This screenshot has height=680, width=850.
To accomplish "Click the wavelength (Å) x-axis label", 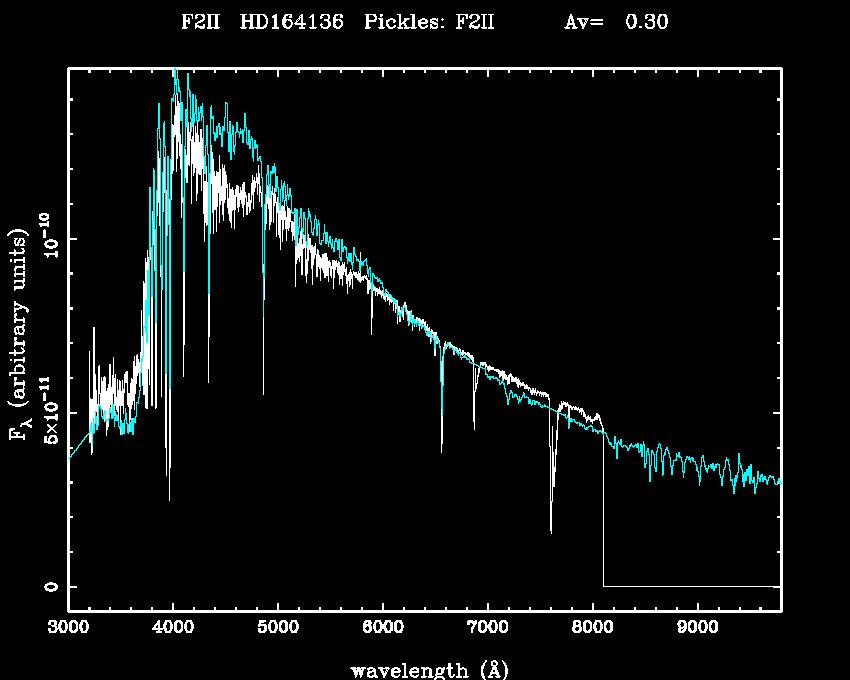I will pyautogui.click(x=425, y=669).
